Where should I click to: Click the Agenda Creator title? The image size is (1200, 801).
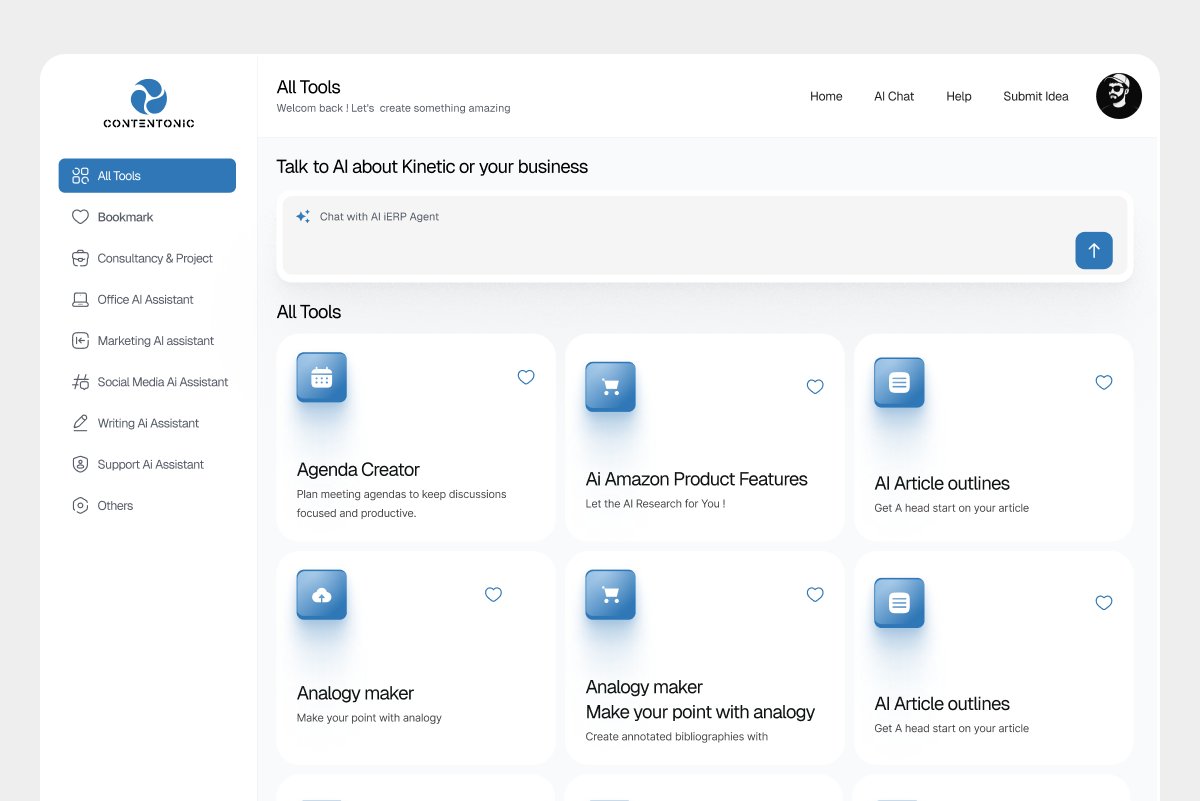tap(358, 470)
